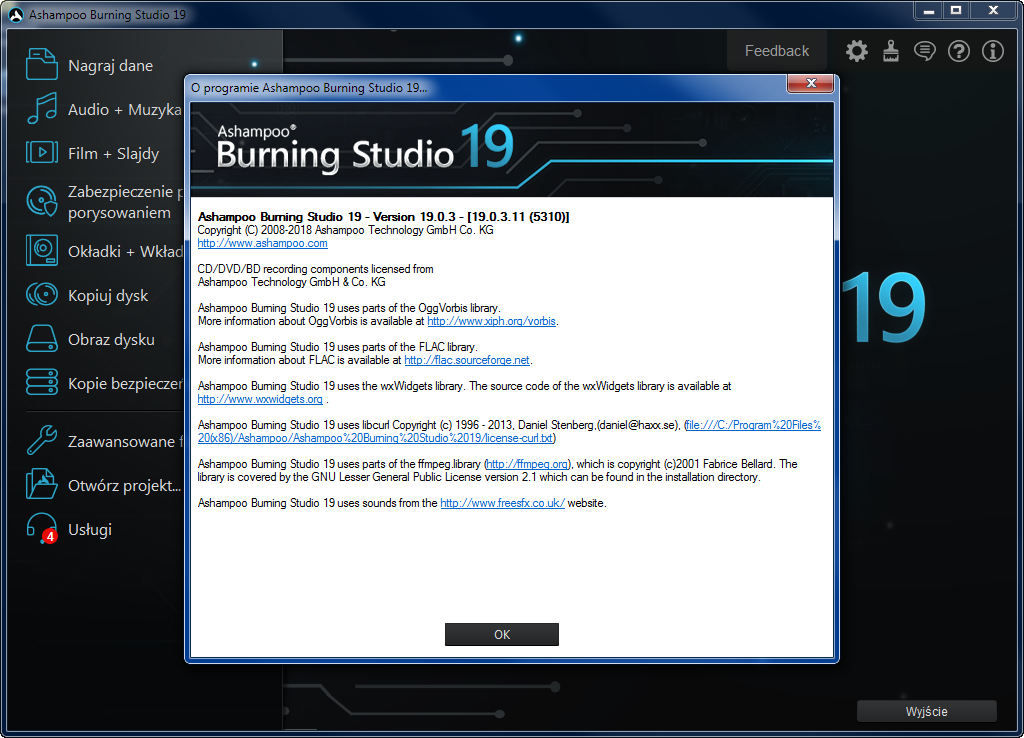Viewport: 1024px width, 738px height.
Task: Select Audio + Muzyka menu entry
Action: (125, 109)
